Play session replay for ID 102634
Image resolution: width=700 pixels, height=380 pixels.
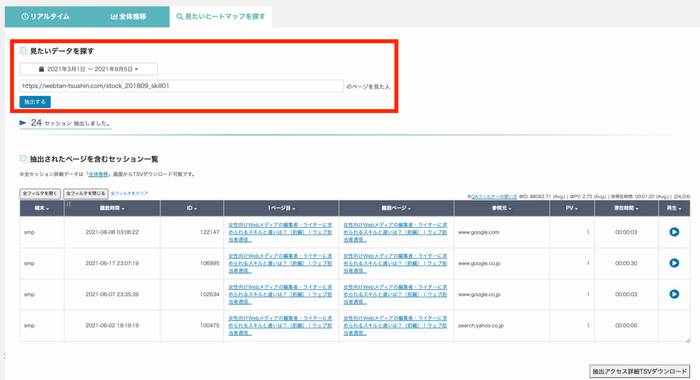tap(674, 294)
